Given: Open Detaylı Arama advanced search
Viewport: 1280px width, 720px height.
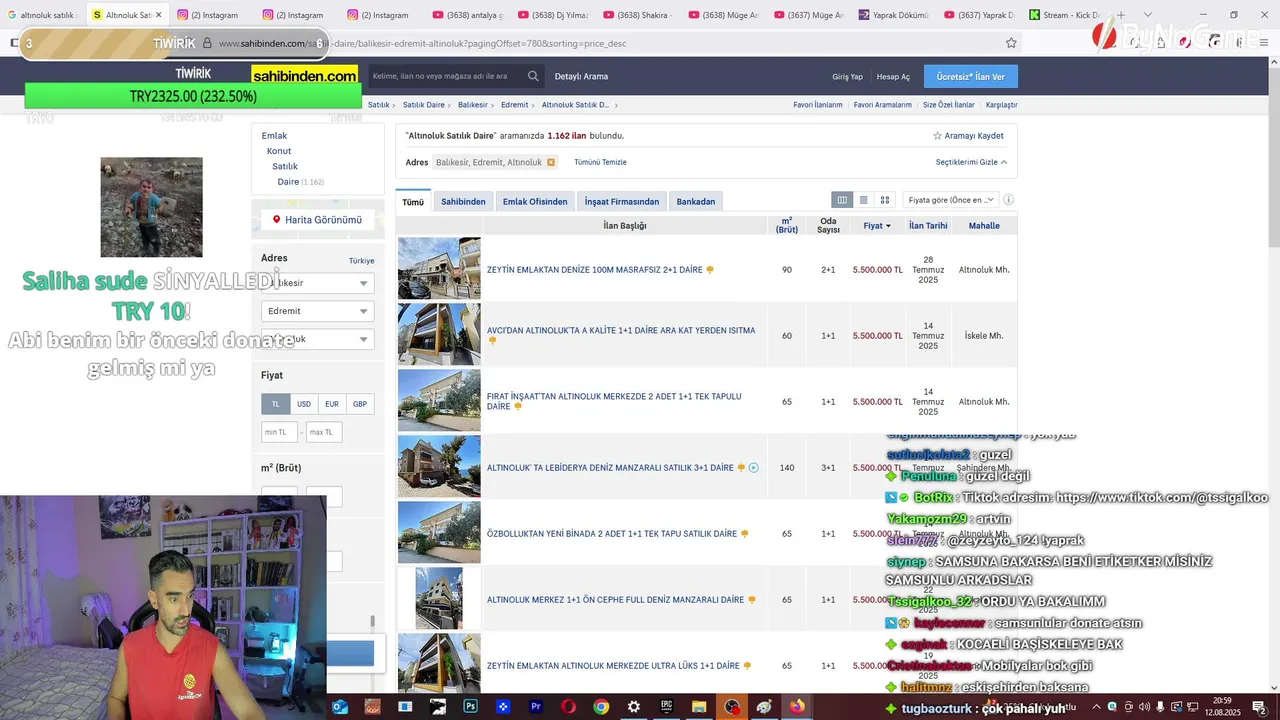Looking at the screenshot, I should [581, 76].
